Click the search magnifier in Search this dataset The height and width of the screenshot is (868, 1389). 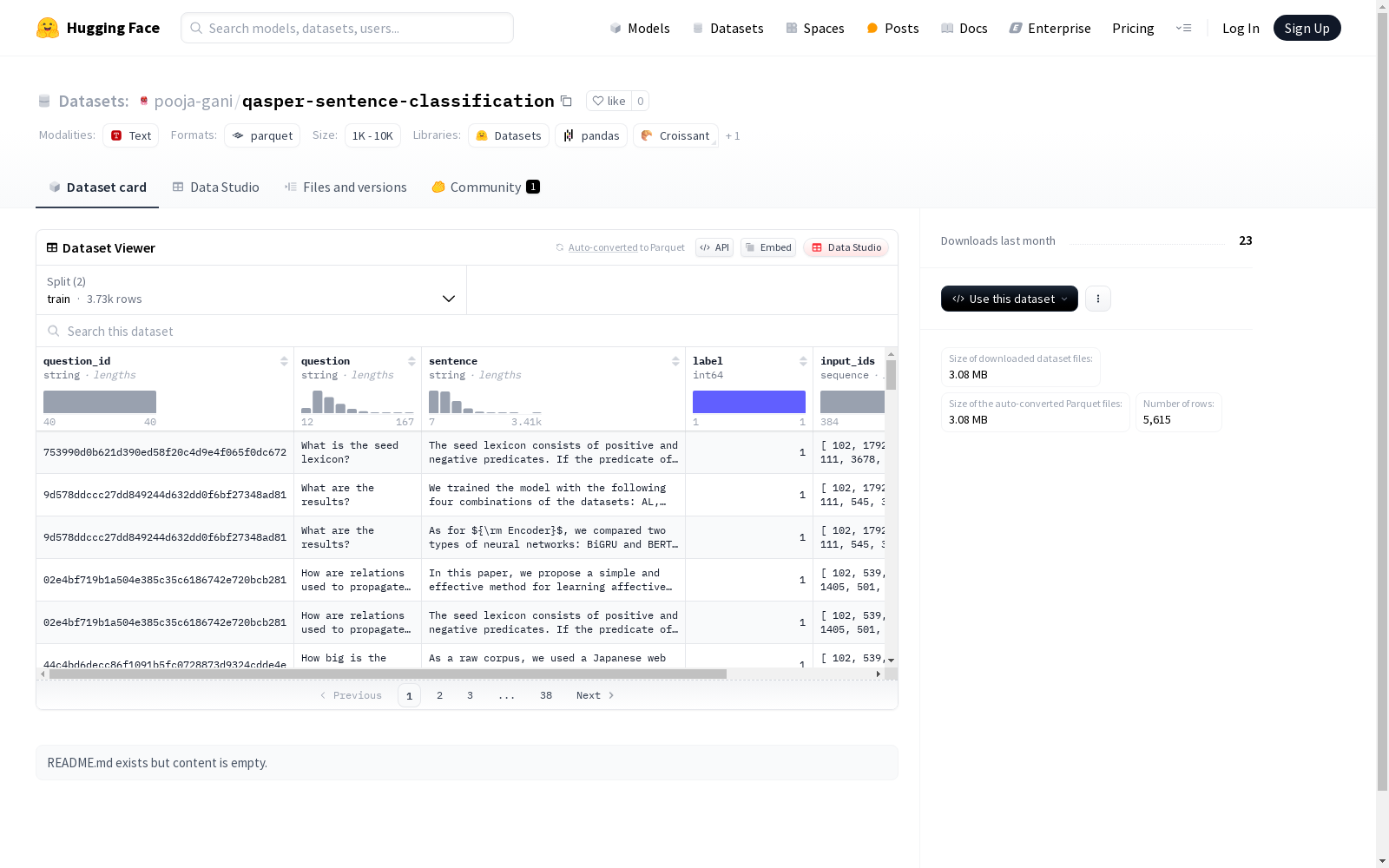(x=54, y=331)
